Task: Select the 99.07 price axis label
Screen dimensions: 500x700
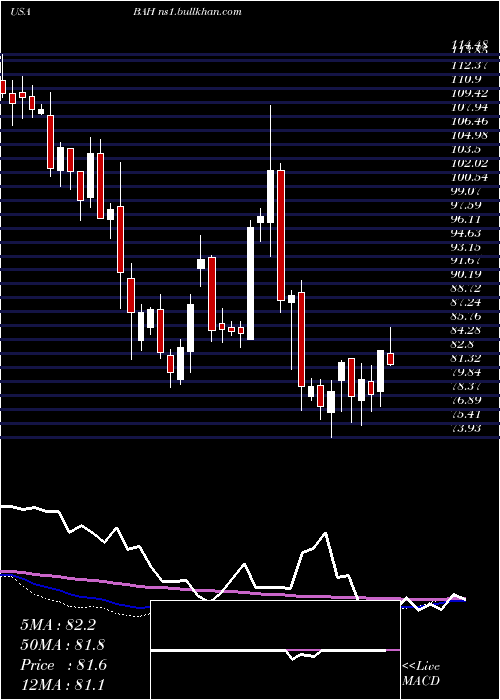Action: click(468, 191)
